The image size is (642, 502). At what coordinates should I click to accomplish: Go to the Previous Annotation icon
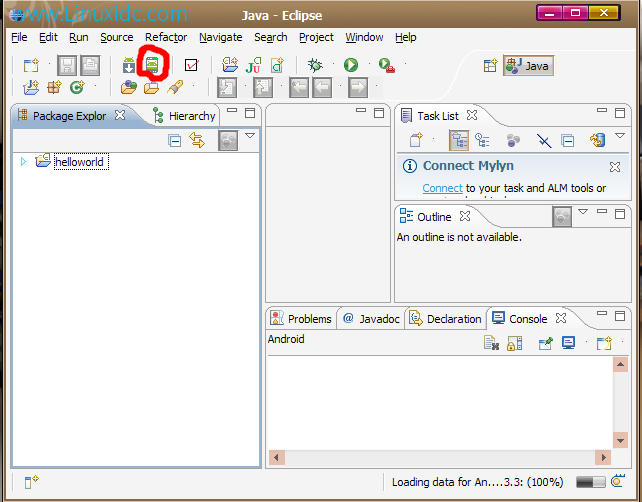coord(263,87)
